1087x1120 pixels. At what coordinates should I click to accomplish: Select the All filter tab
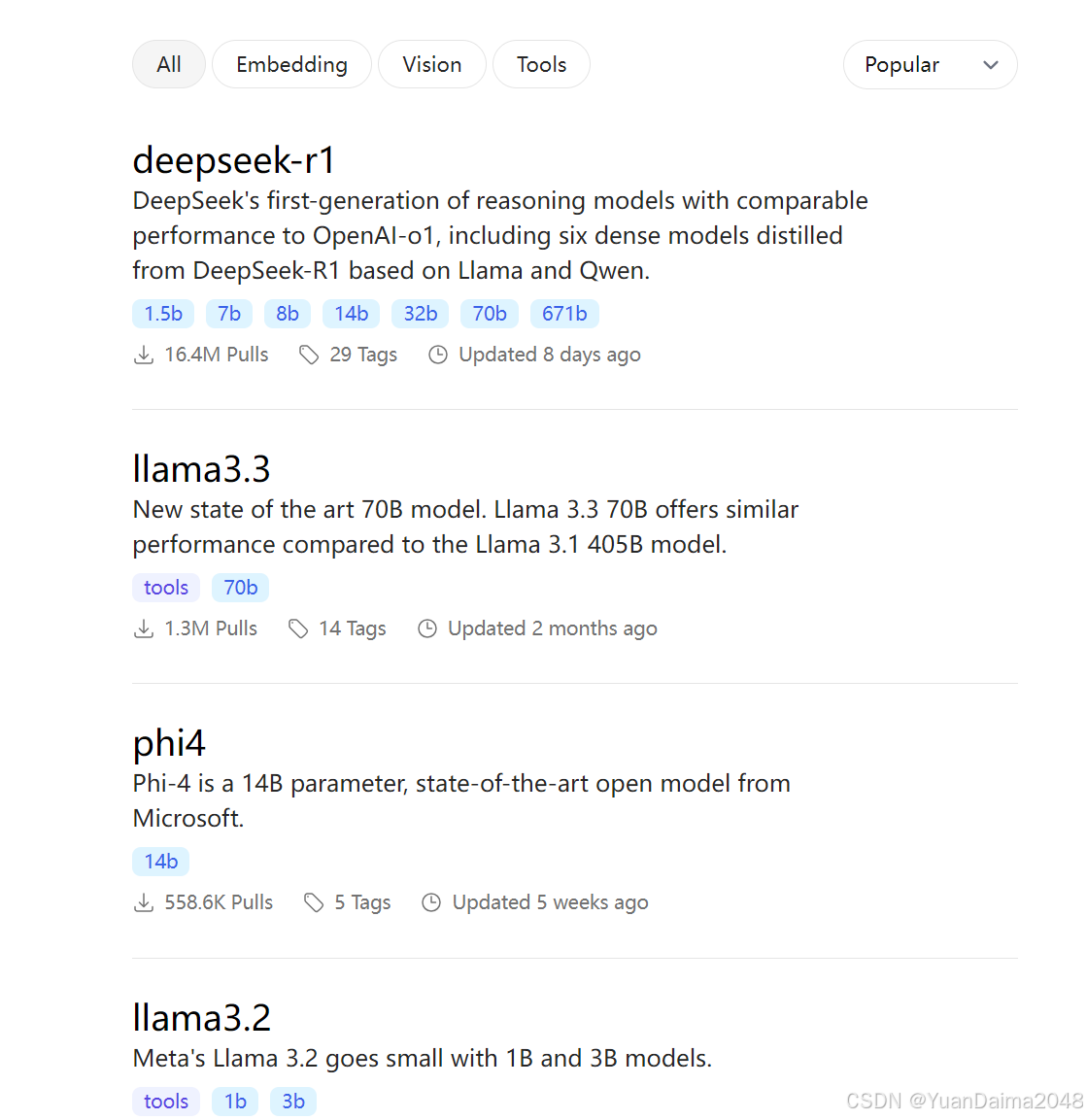click(x=169, y=64)
